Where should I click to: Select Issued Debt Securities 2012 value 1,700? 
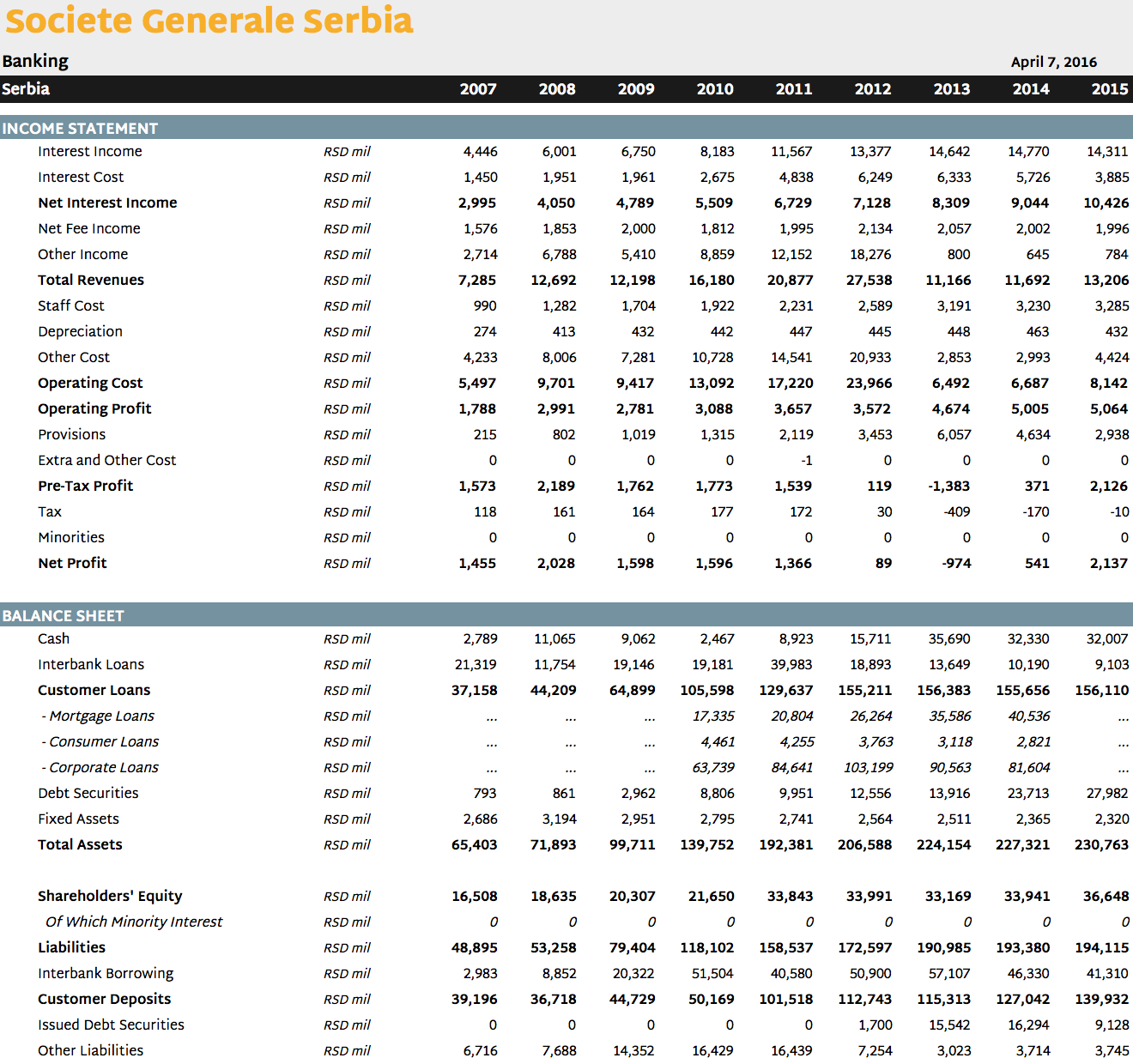pos(875,1025)
